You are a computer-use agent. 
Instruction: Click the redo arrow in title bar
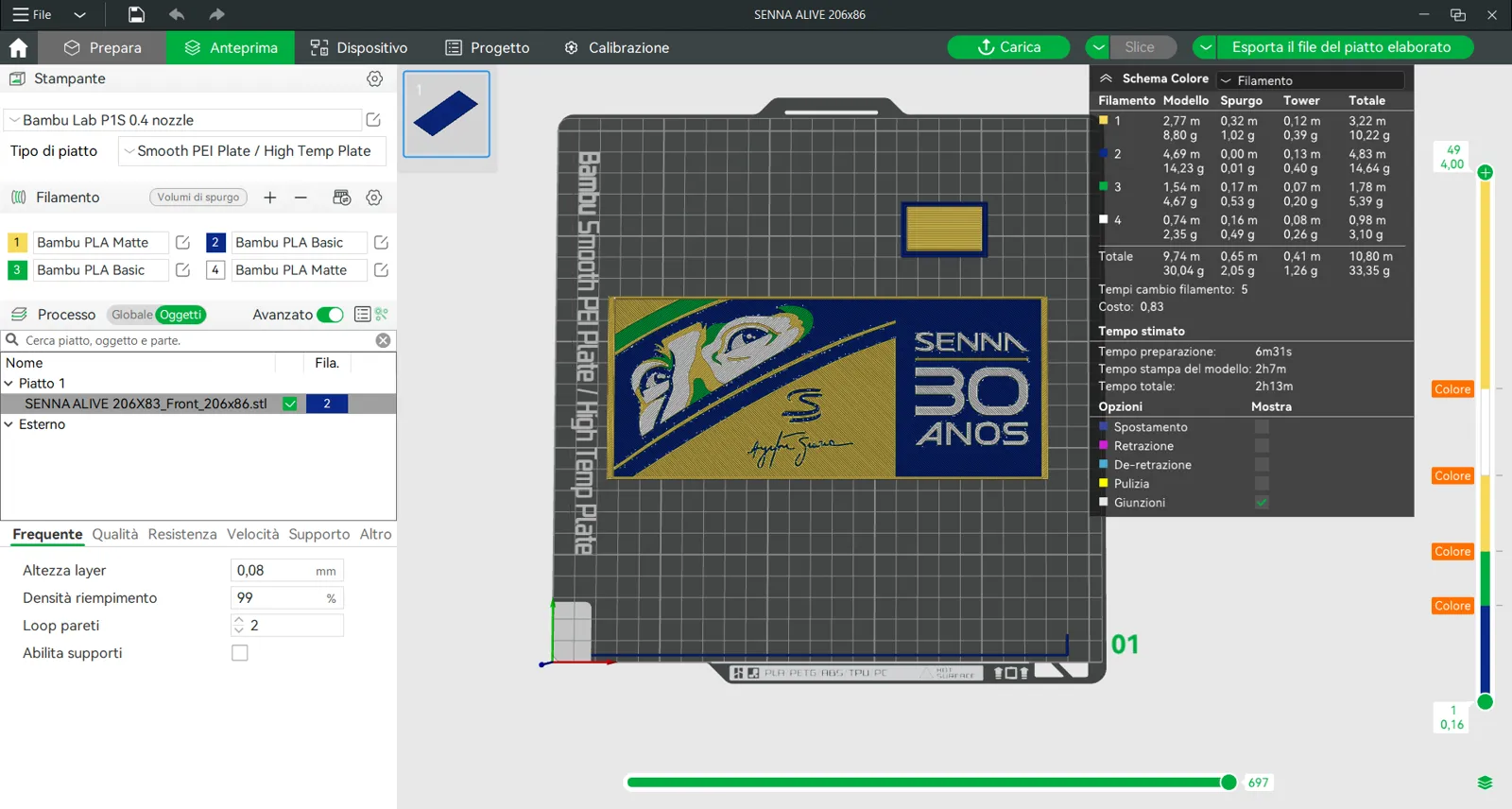click(x=216, y=14)
